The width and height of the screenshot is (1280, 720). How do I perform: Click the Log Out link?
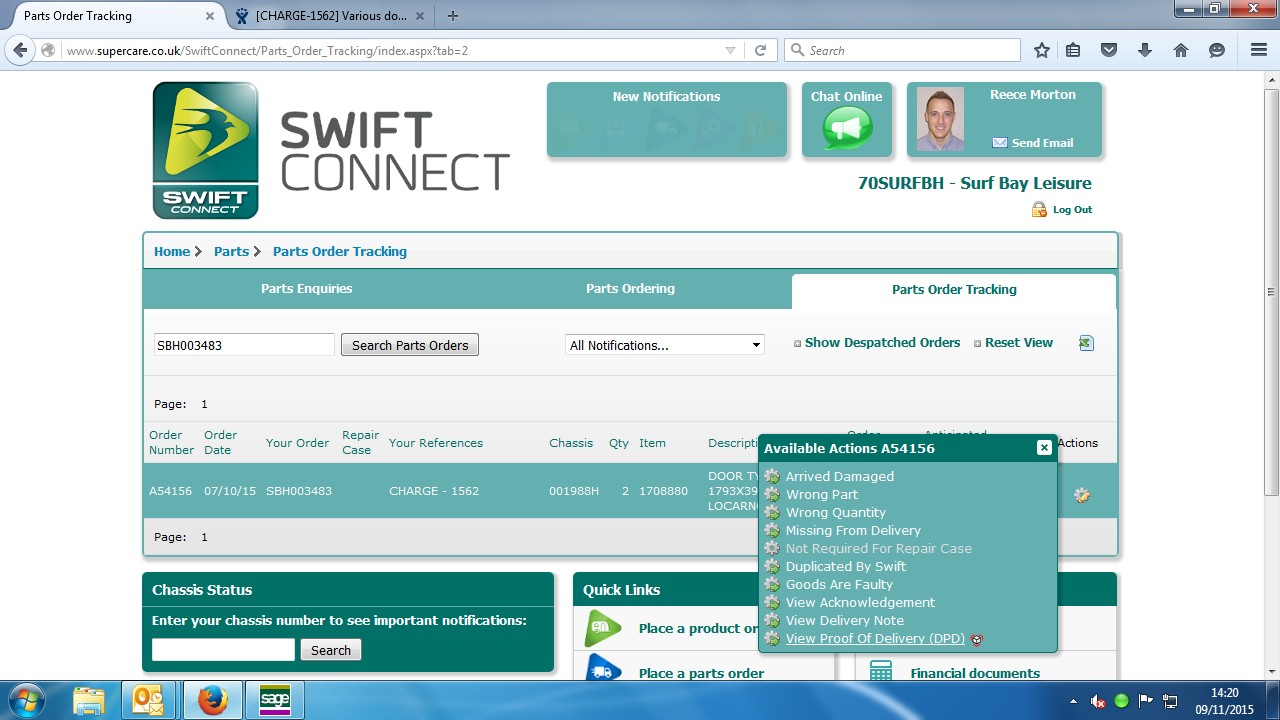point(1072,210)
